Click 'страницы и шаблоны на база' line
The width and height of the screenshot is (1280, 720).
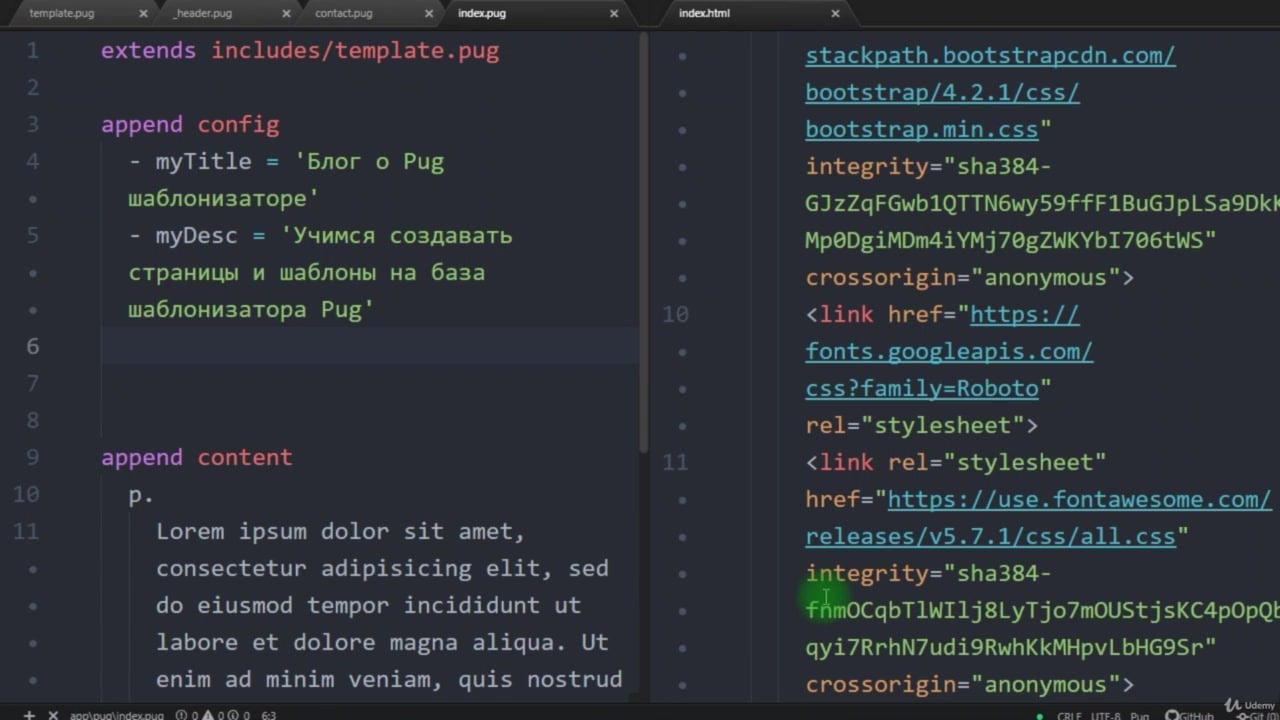[x=306, y=273]
